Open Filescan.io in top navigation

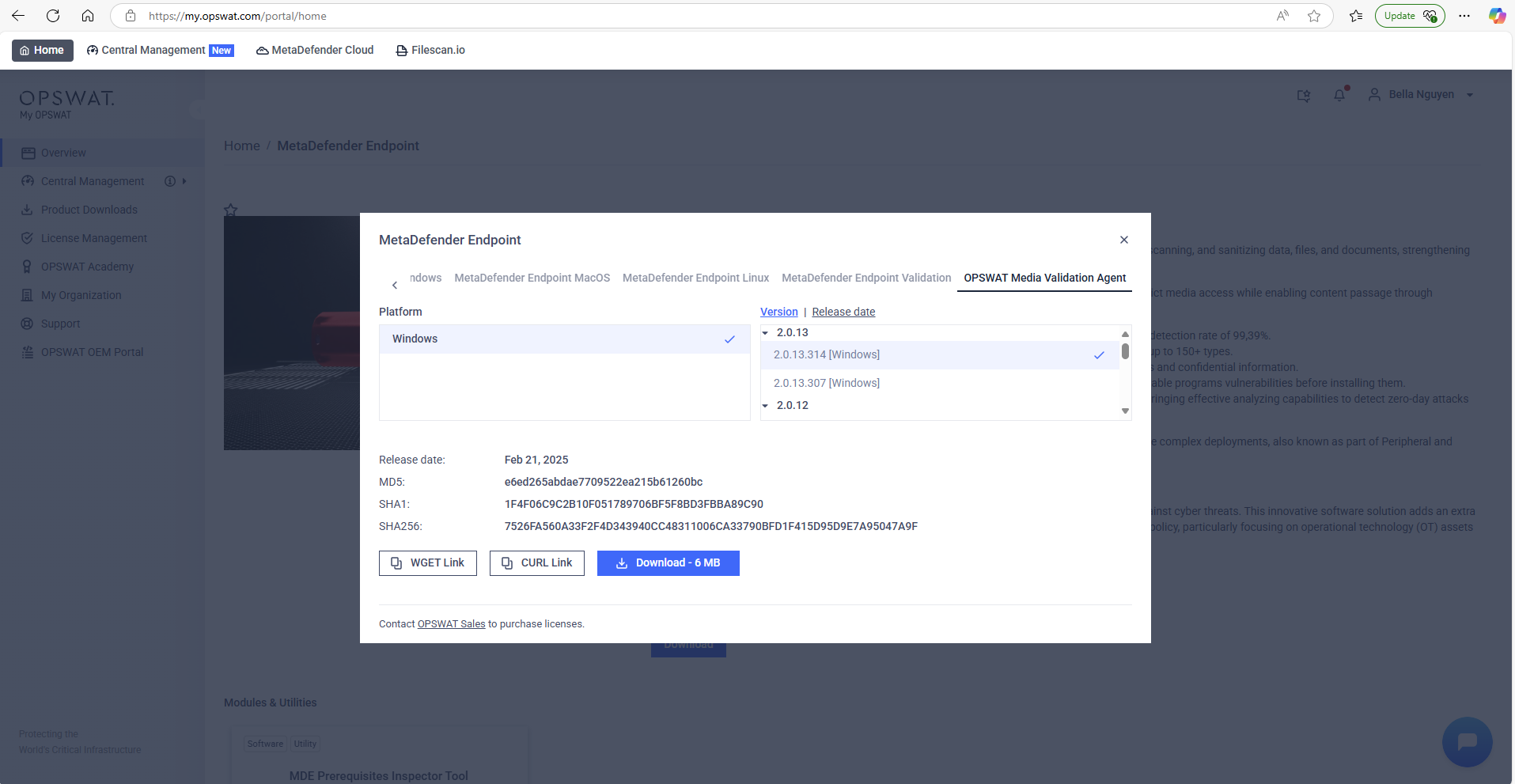tap(430, 50)
